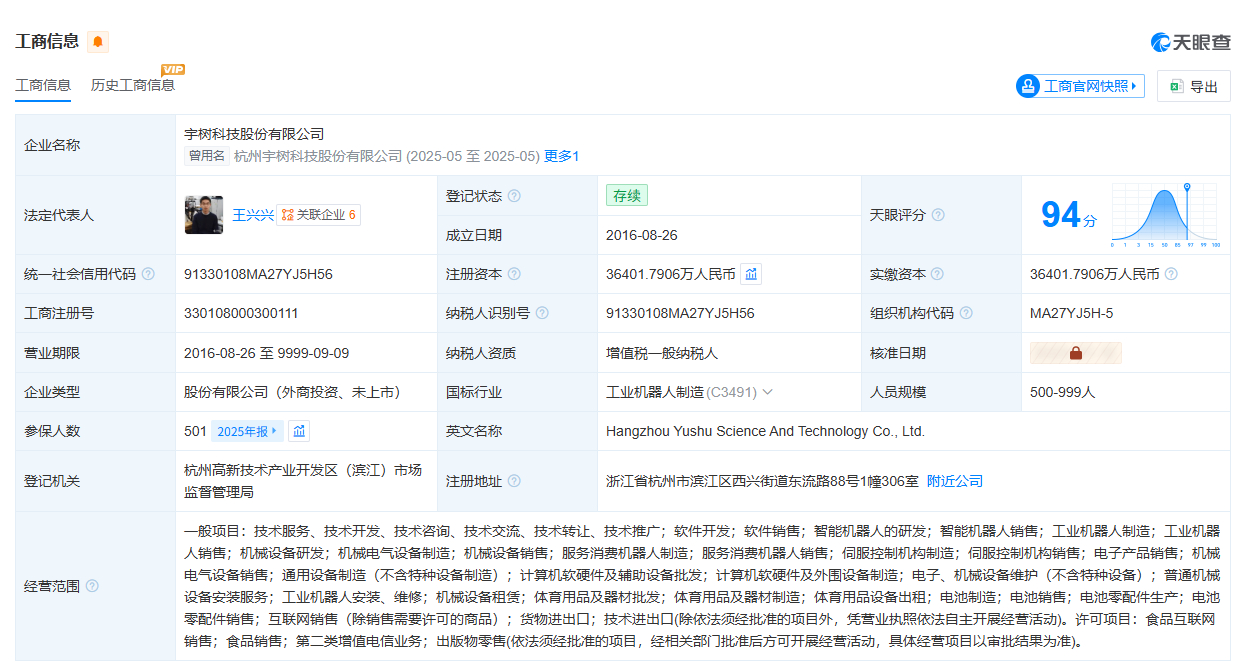Image resolution: width=1242 pixels, height=669 pixels.
Task: Click the 94分 score value
Action: (1068, 215)
